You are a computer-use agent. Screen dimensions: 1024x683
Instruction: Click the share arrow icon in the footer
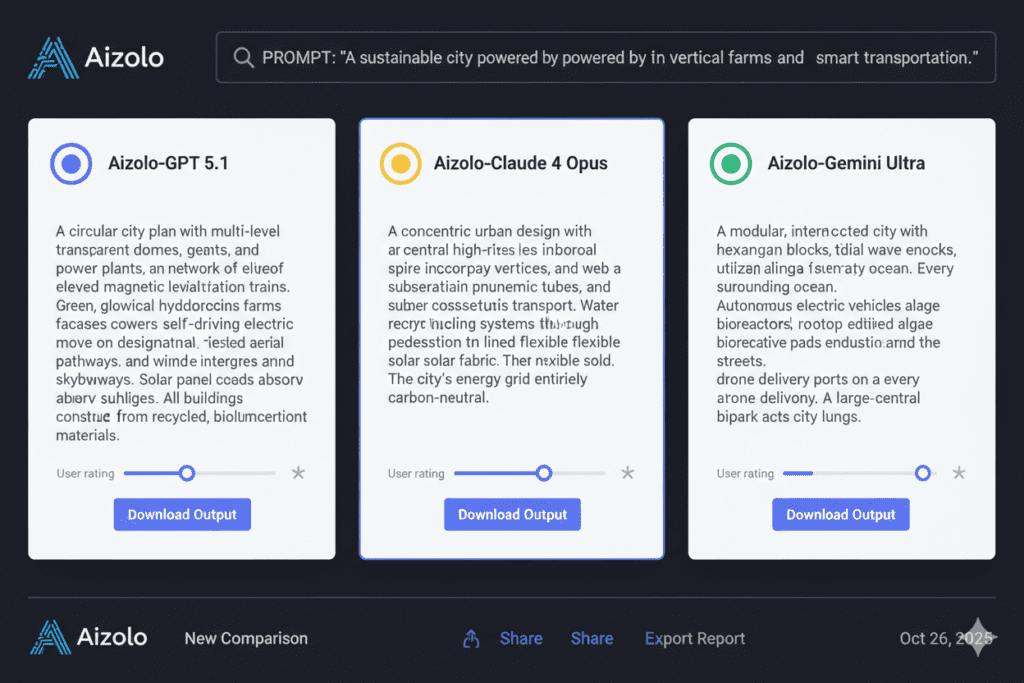tap(470, 637)
